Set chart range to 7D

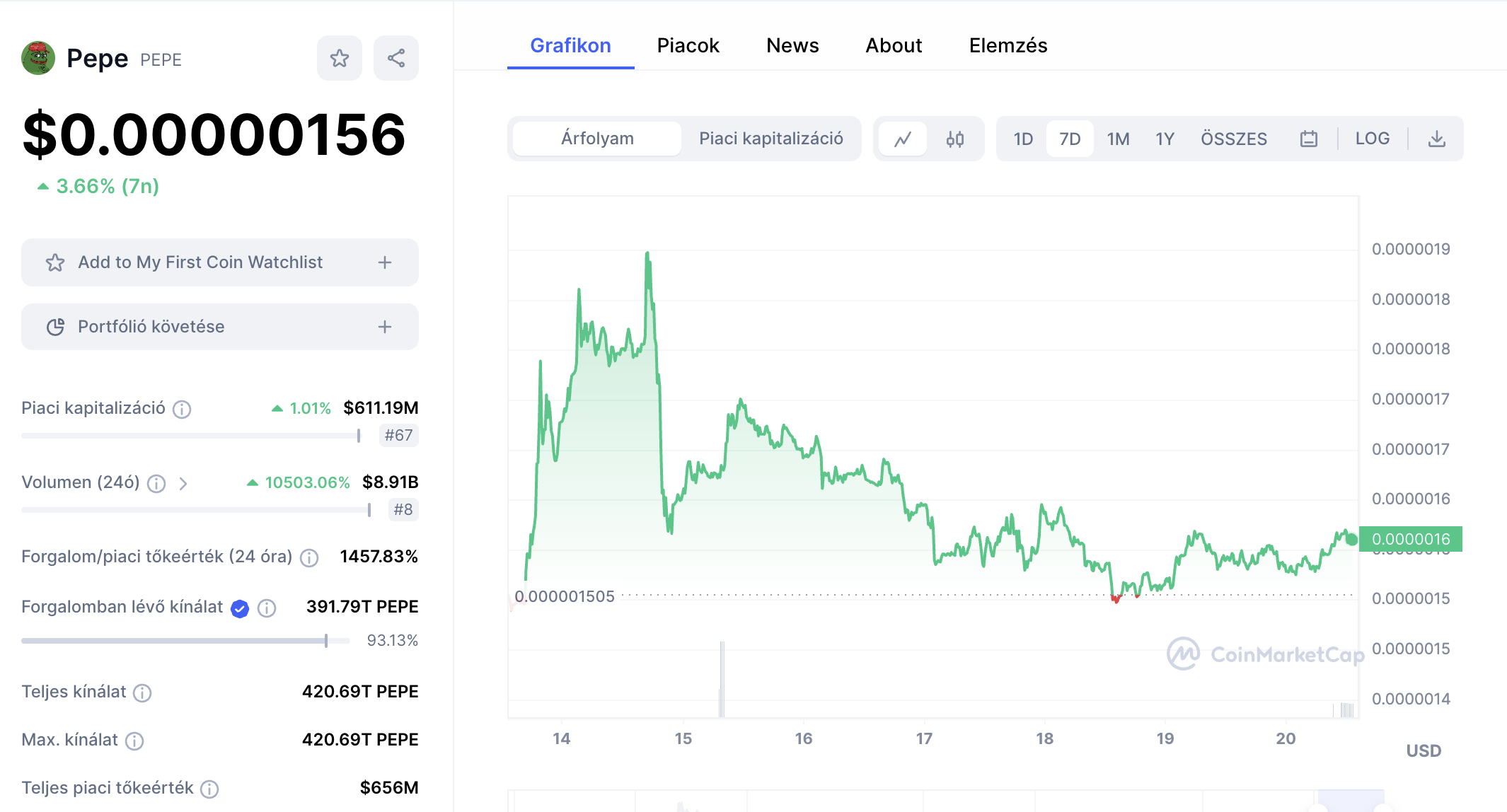(1070, 139)
